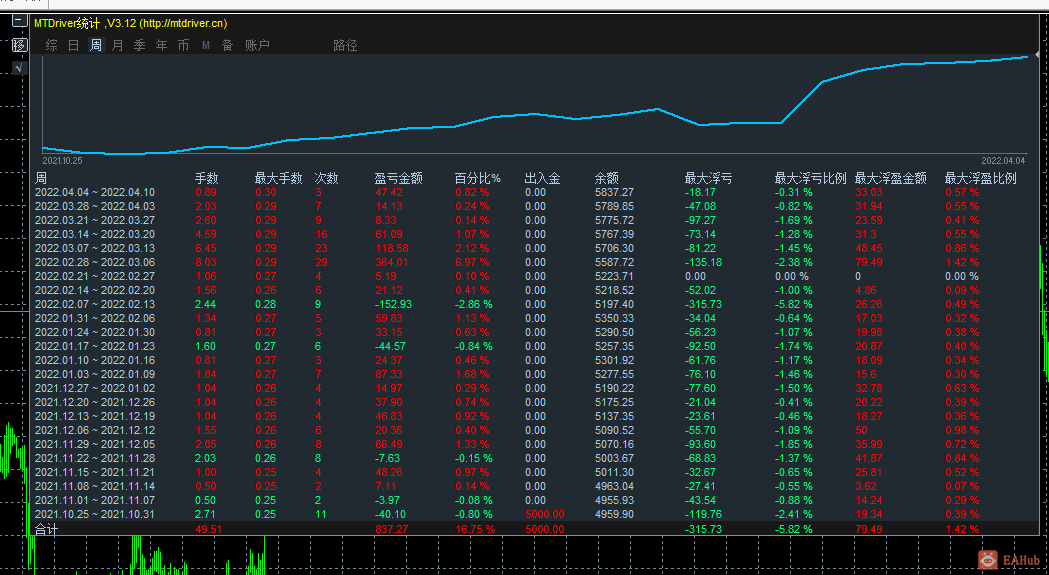Open the M tab icon

pos(206,46)
